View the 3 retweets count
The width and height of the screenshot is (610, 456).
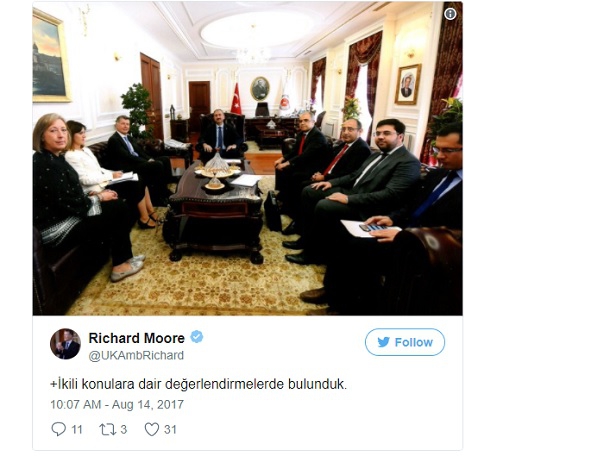click(x=123, y=430)
